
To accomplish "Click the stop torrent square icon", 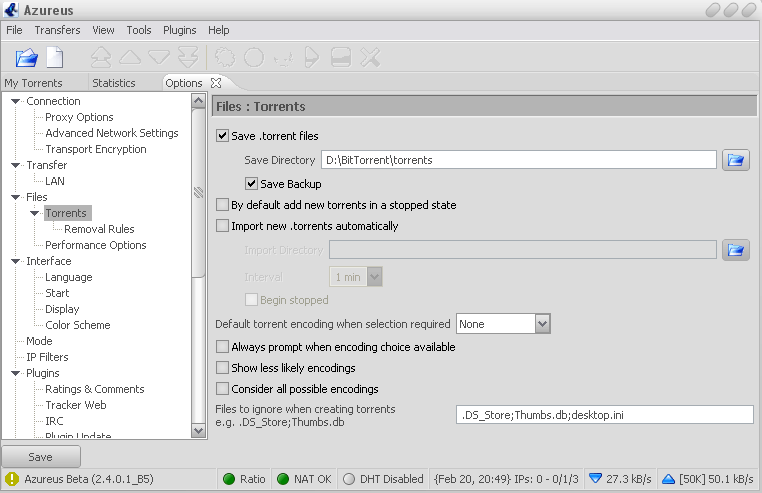I will click(x=341, y=57).
